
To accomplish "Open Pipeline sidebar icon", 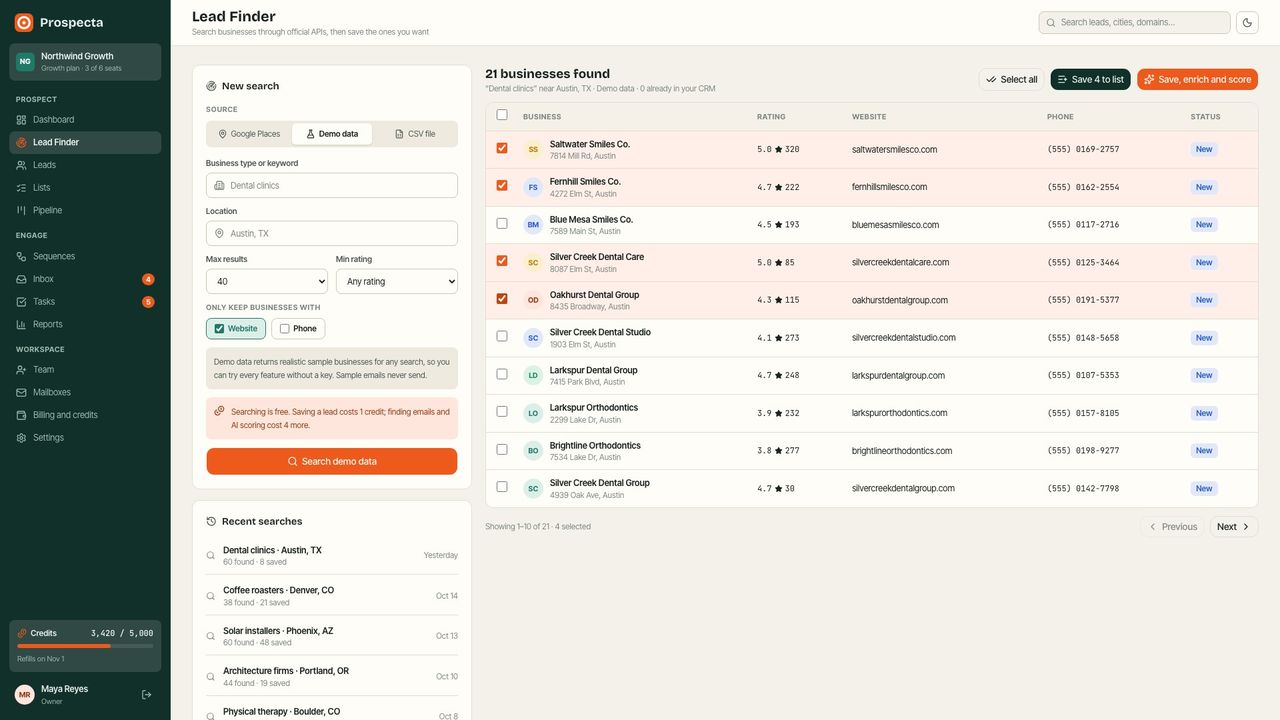I will (x=22, y=210).
